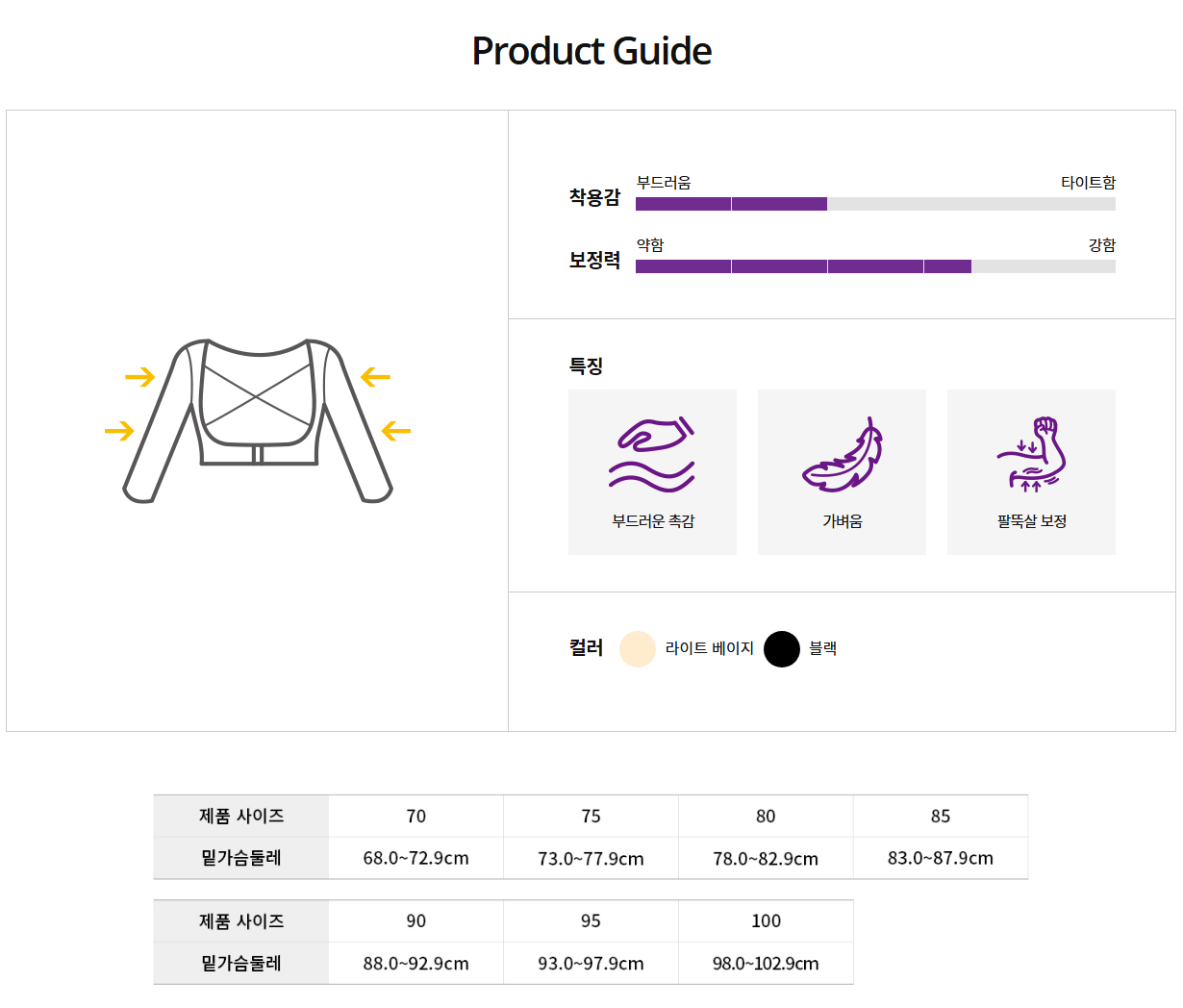Click the size 100 table cell
The image size is (1183, 1008).
766,921
